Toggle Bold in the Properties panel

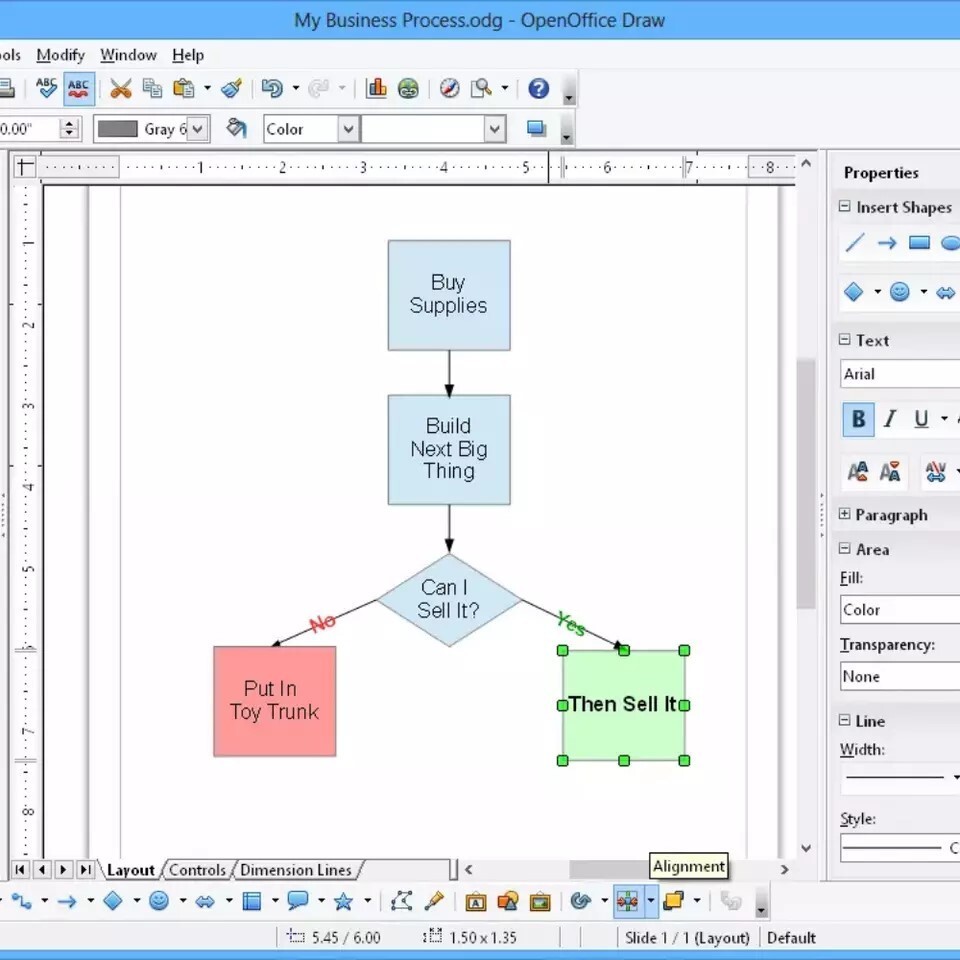pos(858,419)
